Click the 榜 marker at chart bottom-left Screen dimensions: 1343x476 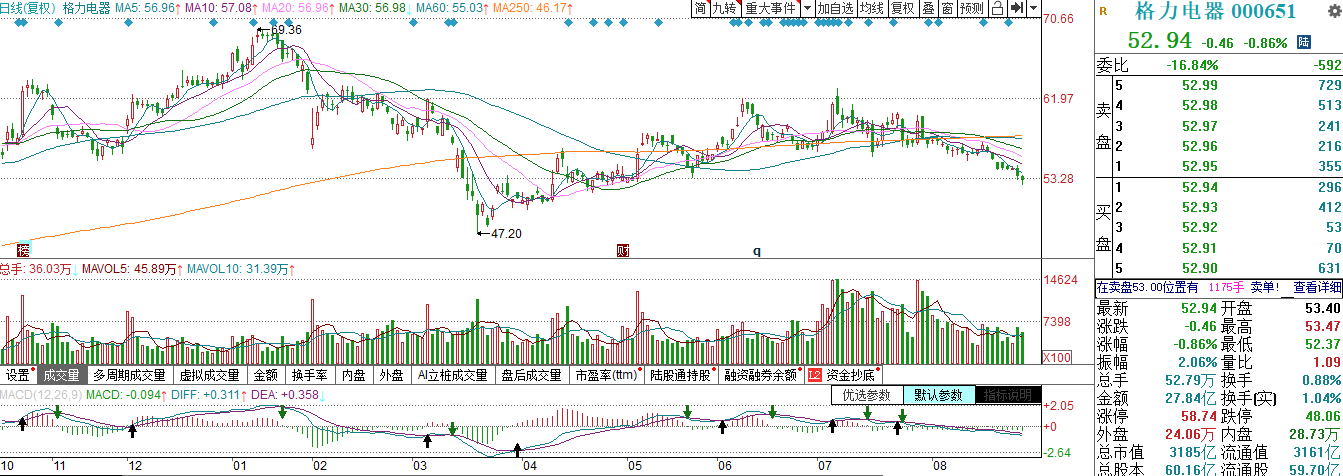[x=24, y=249]
